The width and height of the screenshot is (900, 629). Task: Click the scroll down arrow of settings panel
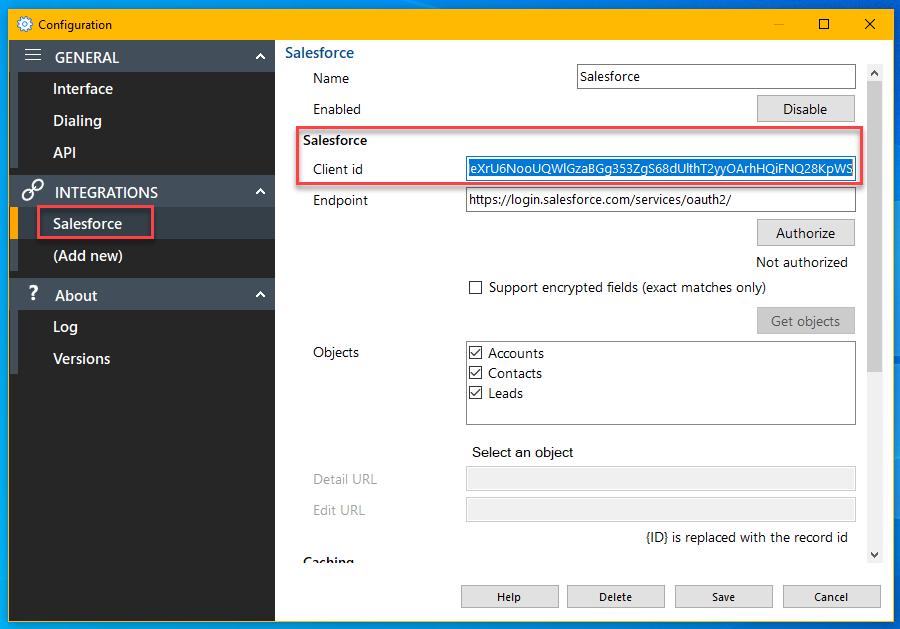(x=874, y=554)
